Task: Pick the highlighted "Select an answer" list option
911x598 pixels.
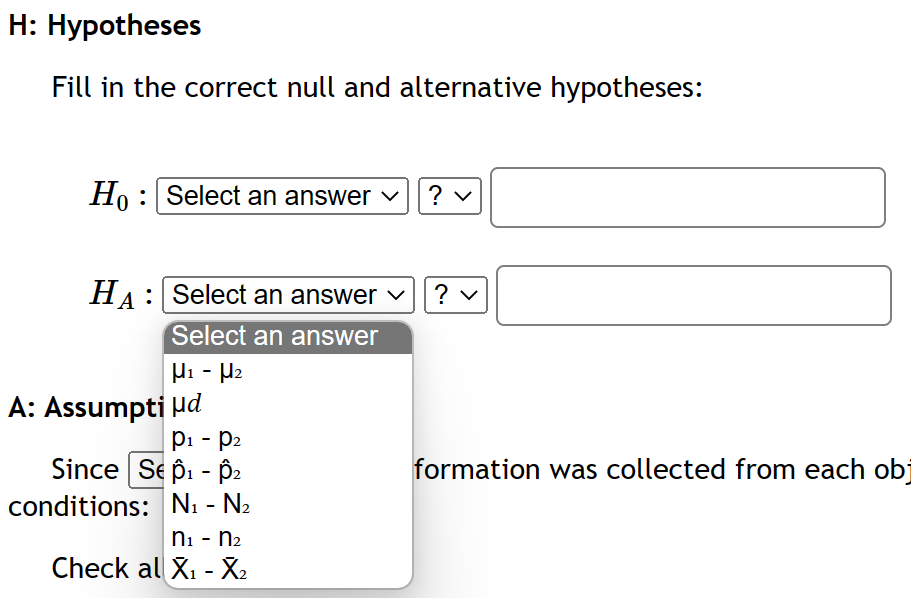Action: [286, 336]
